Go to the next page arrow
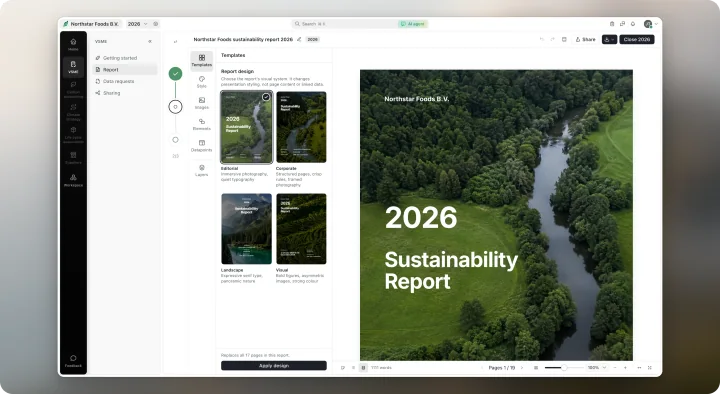 click(522, 368)
